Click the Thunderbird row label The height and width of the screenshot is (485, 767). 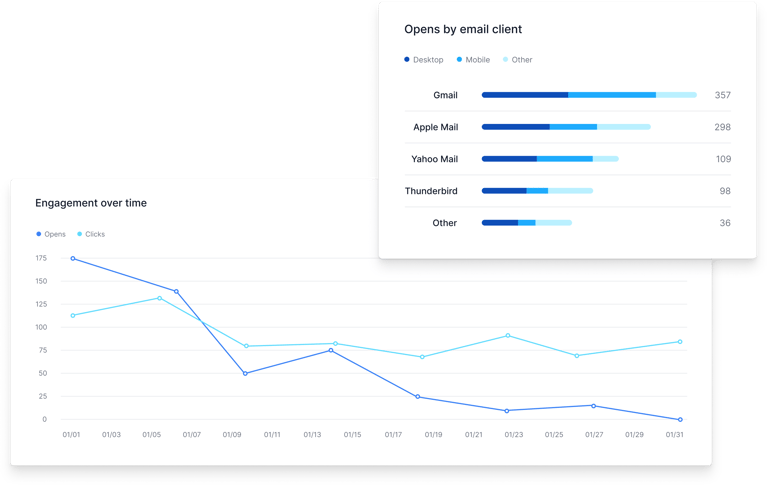click(x=431, y=191)
